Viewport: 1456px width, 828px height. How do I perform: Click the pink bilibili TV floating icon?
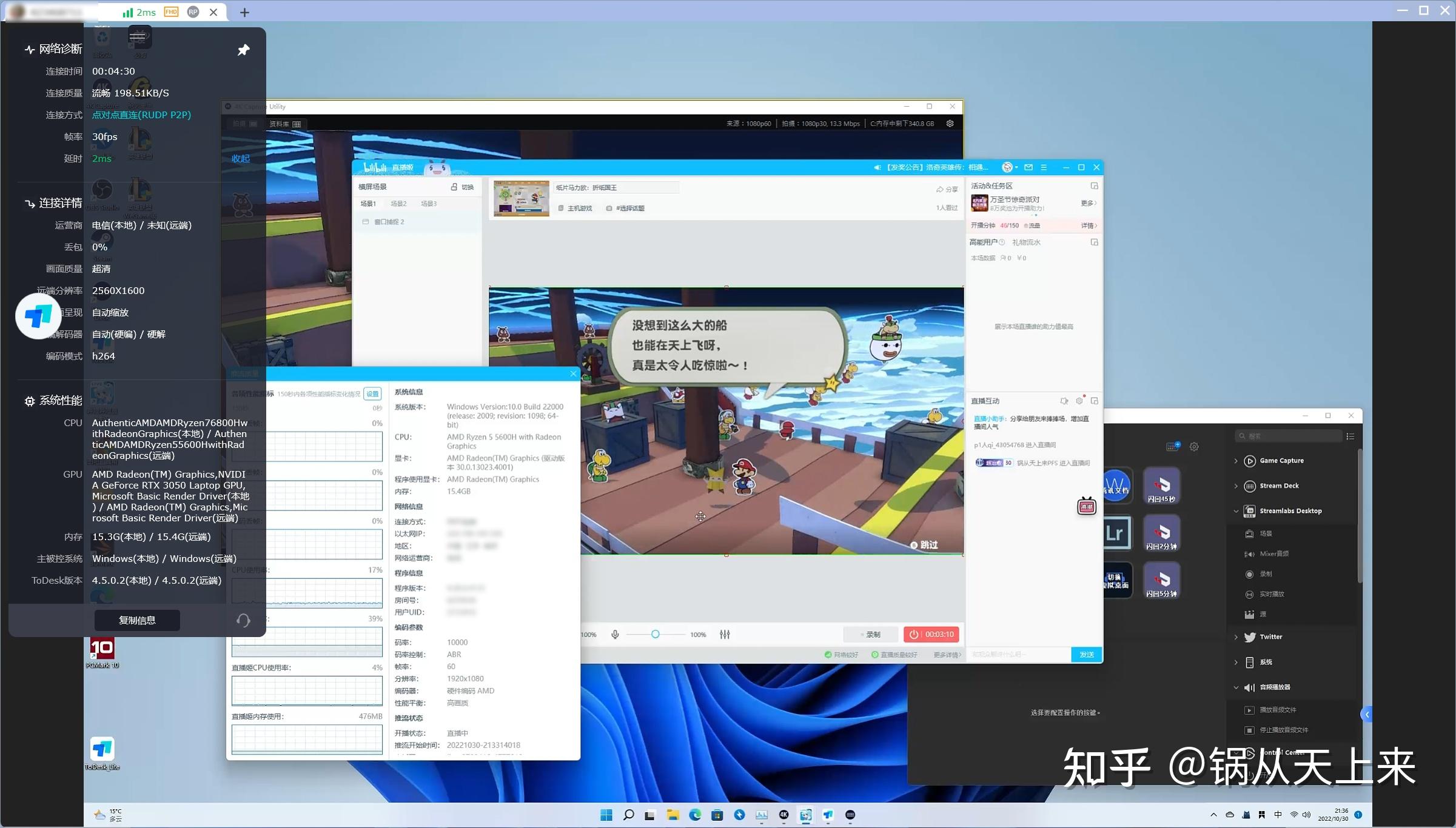tap(1086, 506)
